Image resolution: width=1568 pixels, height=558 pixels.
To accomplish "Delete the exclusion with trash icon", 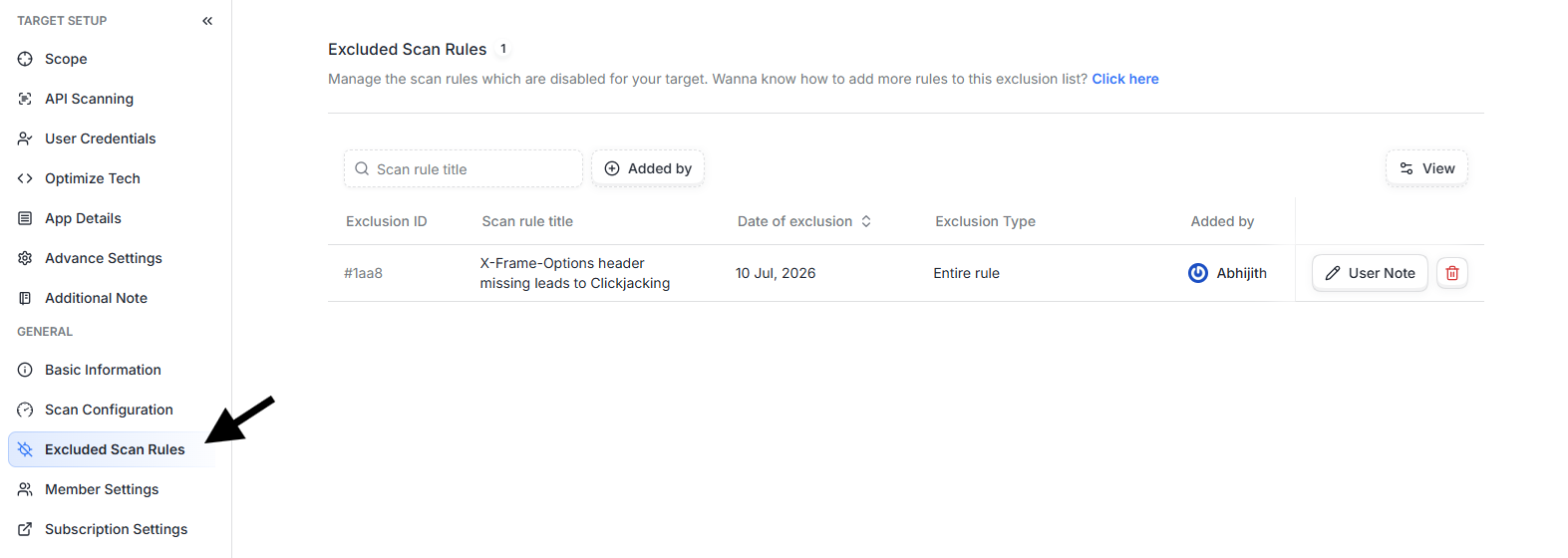I will 1452,273.
